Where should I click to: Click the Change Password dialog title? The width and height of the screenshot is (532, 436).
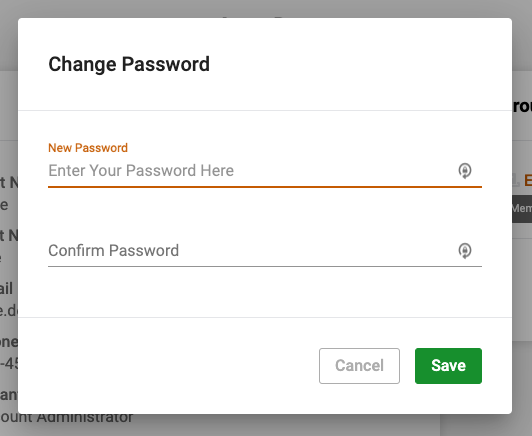click(x=129, y=64)
